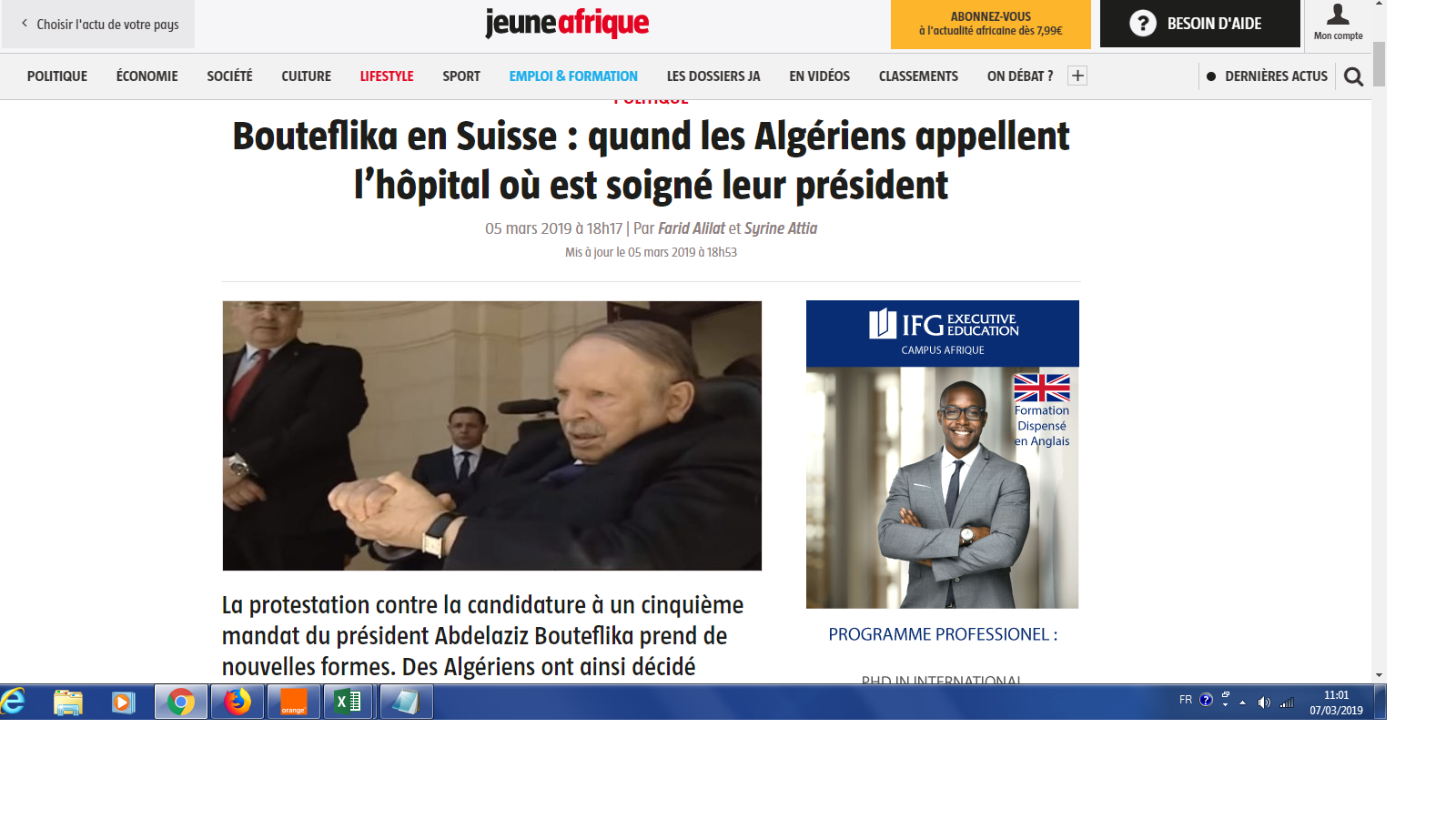Screen dimensions: 1456x819
Task: Open the Bouteflika article photo
Action: [x=492, y=436]
